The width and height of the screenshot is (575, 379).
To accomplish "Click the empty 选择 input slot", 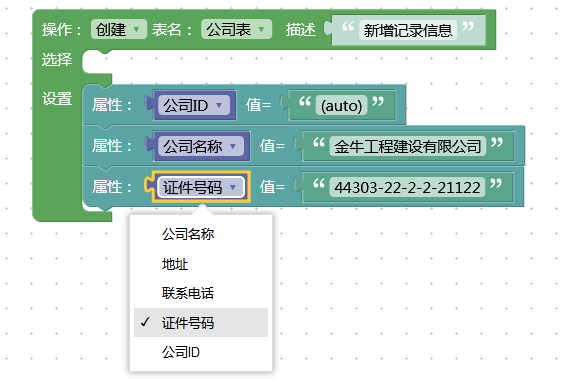I will (x=96, y=62).
